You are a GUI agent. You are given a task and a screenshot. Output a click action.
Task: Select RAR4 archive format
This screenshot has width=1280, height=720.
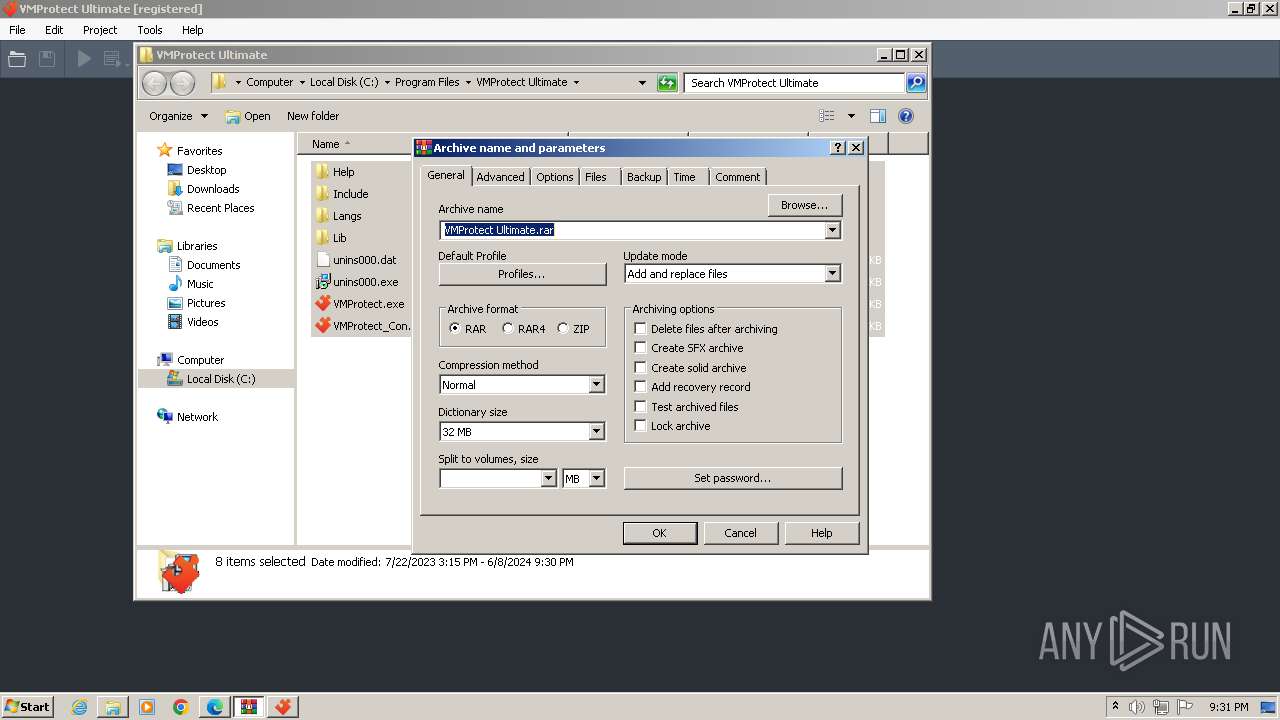point(508,329)
